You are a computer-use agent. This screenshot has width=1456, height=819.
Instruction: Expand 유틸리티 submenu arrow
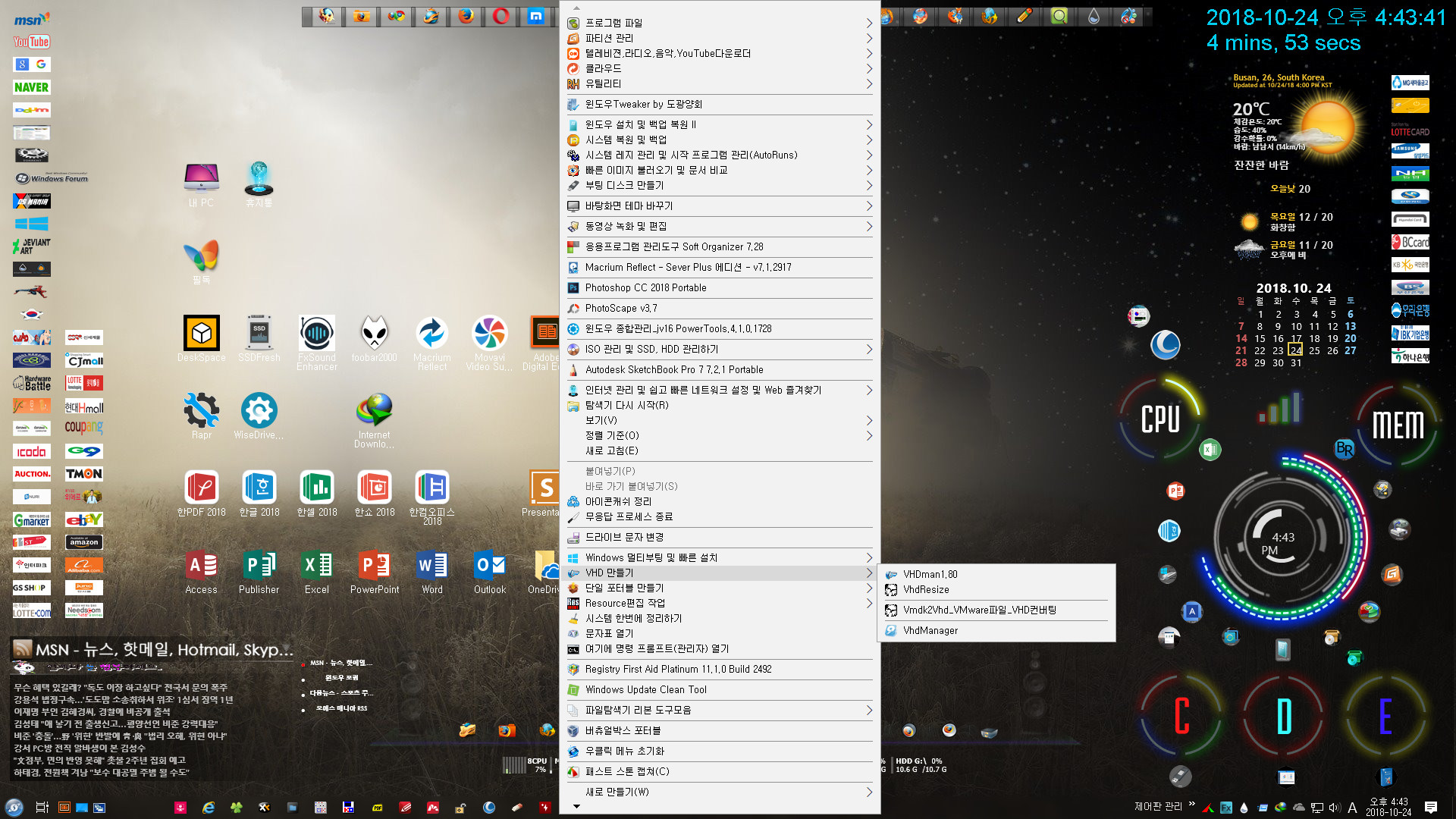869,83
